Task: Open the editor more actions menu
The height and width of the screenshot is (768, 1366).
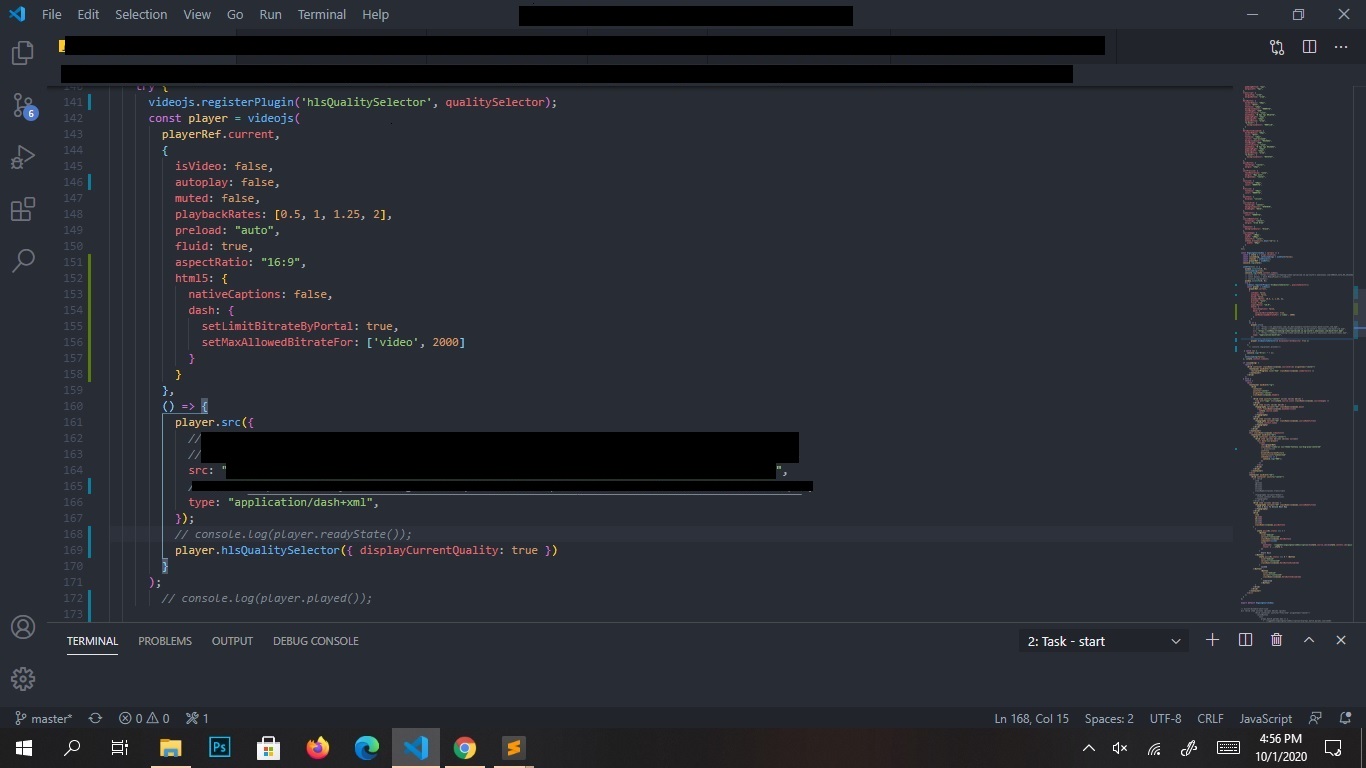Action: (x=1341, y=46)
